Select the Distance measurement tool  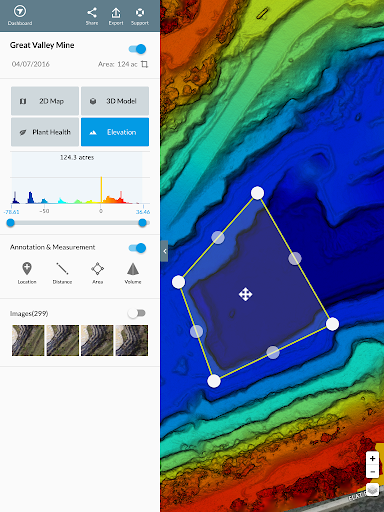pos(62,269)
